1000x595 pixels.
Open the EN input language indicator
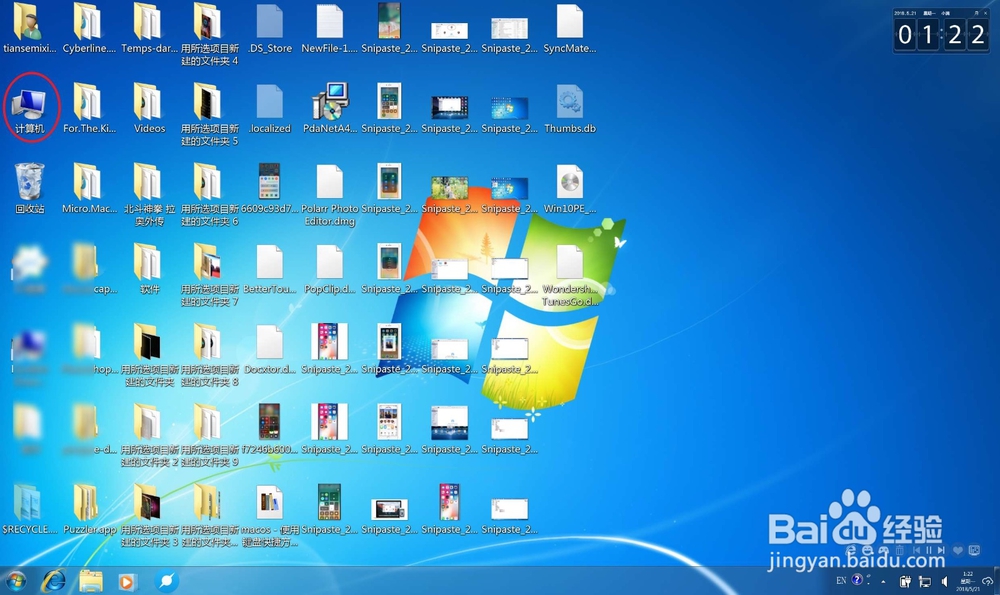[x=841, y=580]
